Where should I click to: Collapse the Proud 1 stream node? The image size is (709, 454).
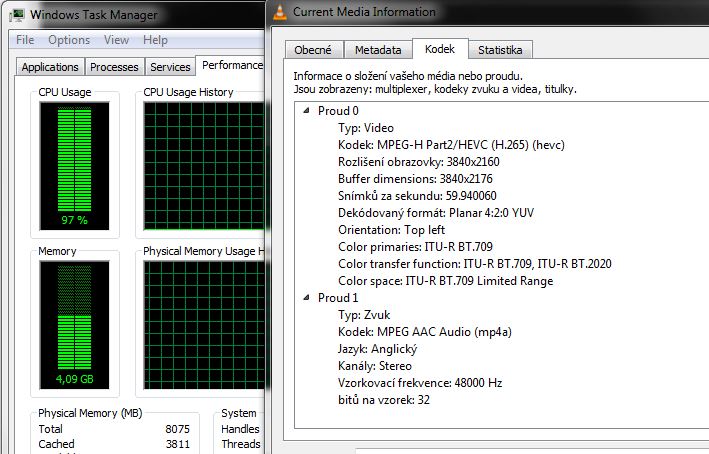[x=307, y=297]
